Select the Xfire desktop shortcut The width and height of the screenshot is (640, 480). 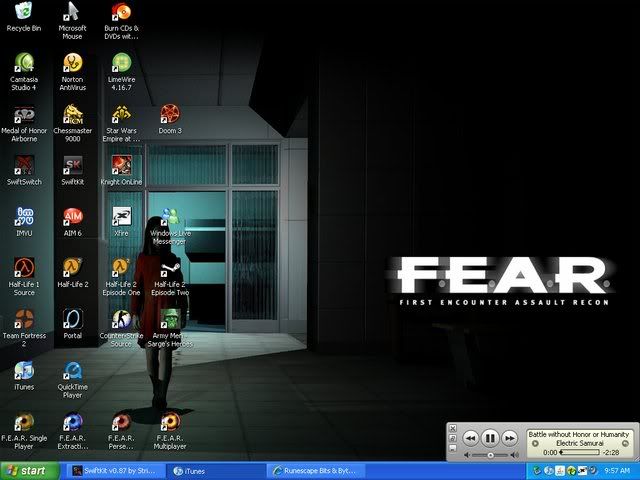pyautogui.click(x=121, y=222)
